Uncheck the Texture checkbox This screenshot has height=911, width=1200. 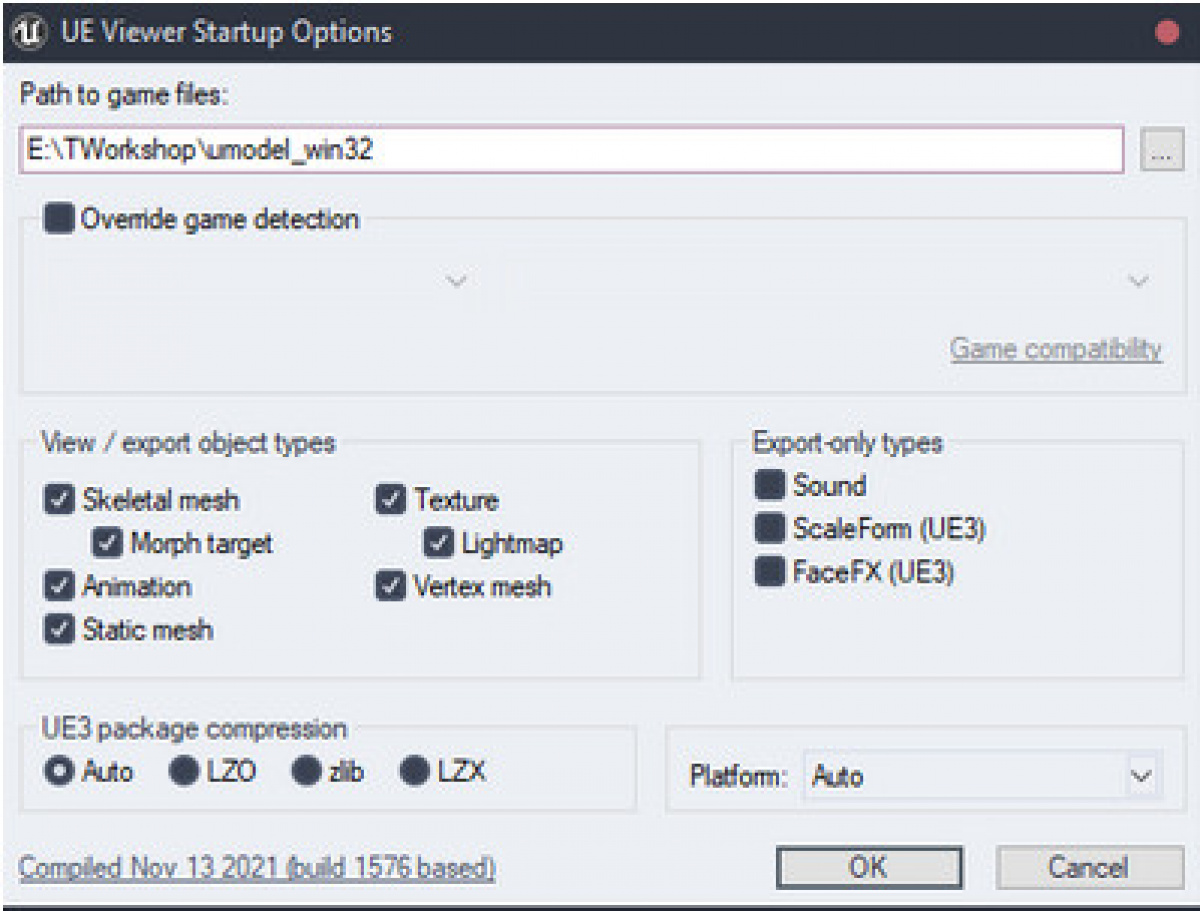pyautogui.click(x=391, y=499)
